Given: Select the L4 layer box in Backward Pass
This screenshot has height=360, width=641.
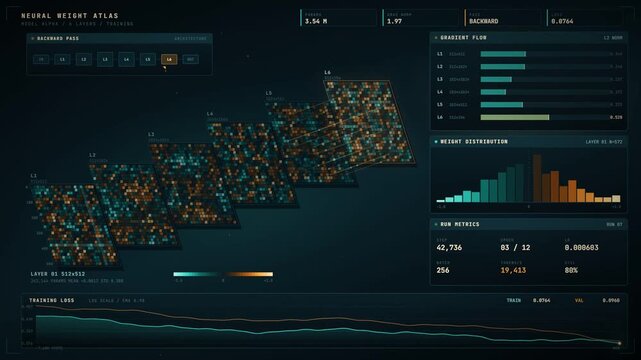Looking at the screenshot, I should pyautogui.click(x=126, y=59).
